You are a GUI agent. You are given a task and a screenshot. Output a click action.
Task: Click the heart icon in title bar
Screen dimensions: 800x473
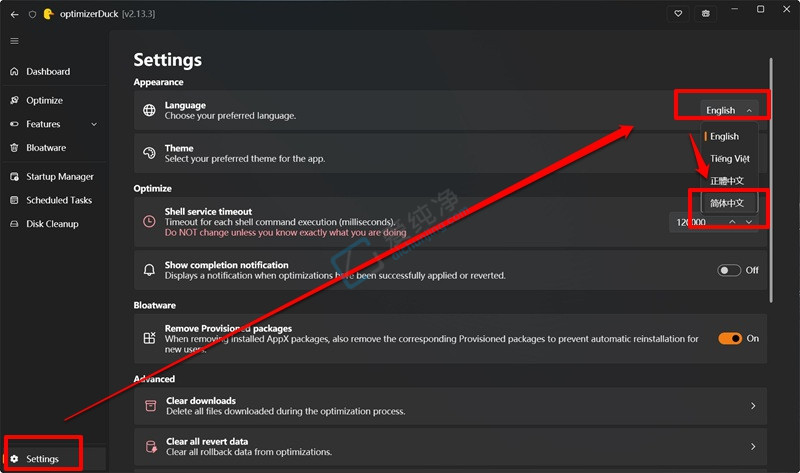click(x=678, y=14)
